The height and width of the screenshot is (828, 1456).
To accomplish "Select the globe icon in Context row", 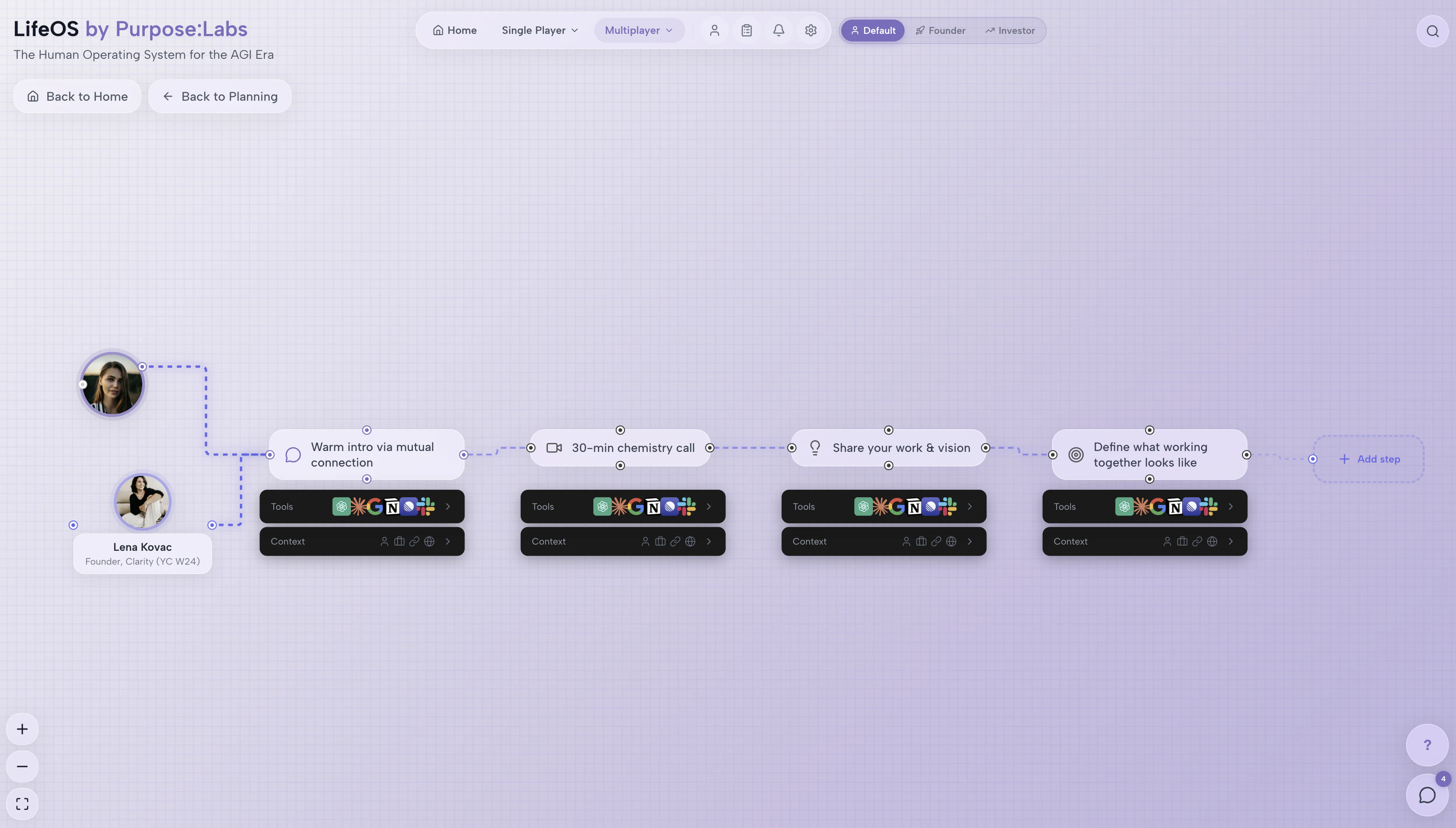I will point(429,541).
